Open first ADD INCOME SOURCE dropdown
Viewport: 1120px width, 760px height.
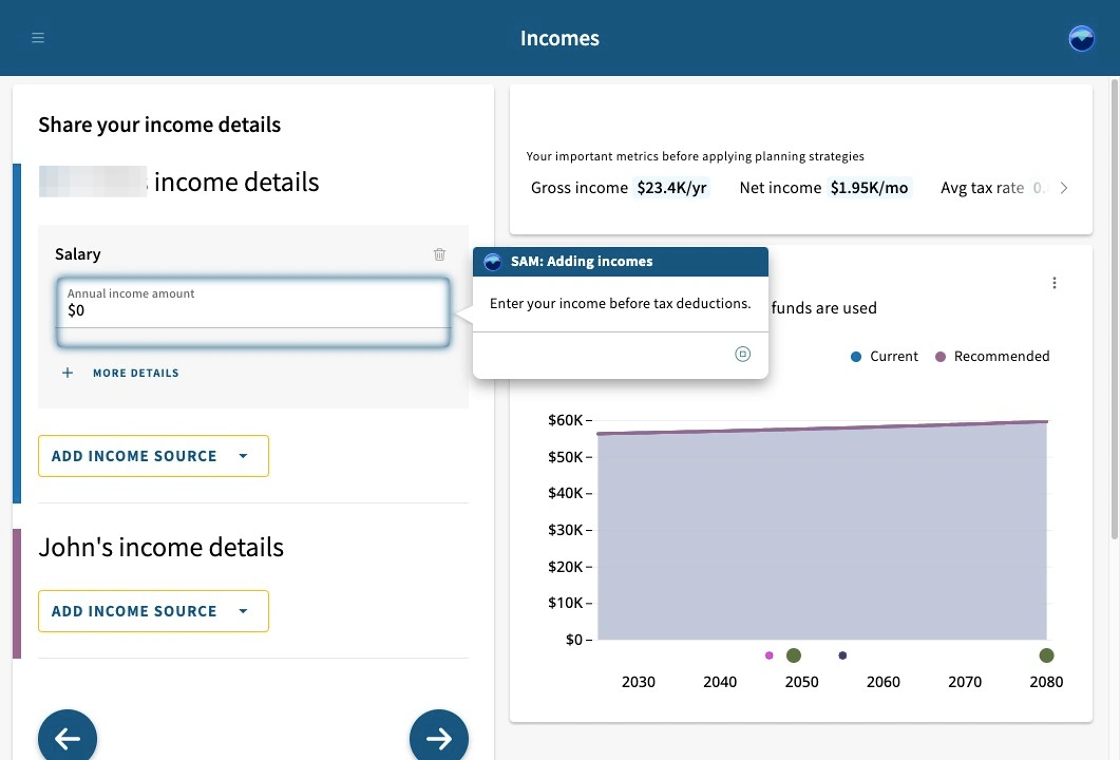(x=154, y=456)
